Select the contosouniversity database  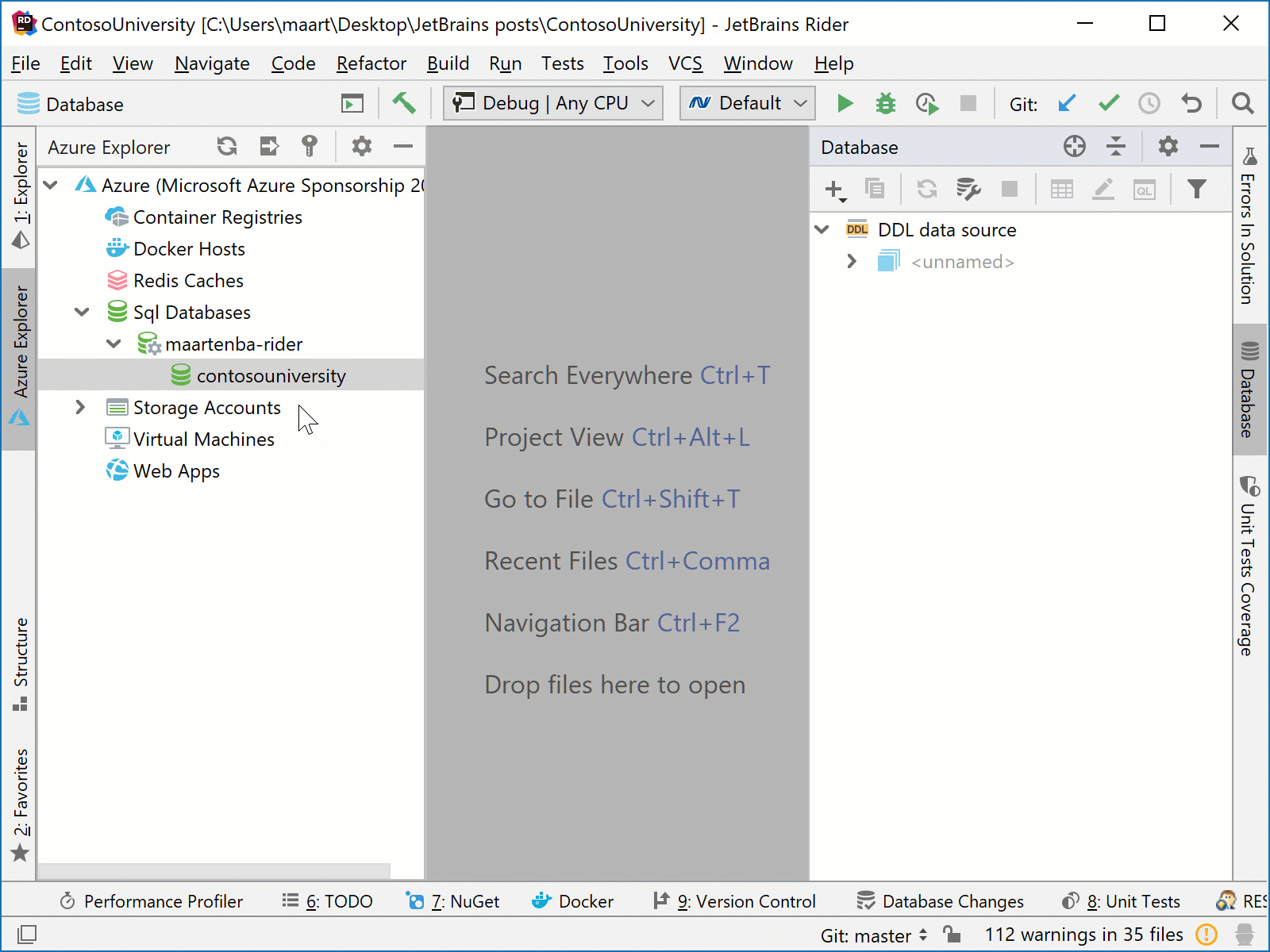coord(271,375)
